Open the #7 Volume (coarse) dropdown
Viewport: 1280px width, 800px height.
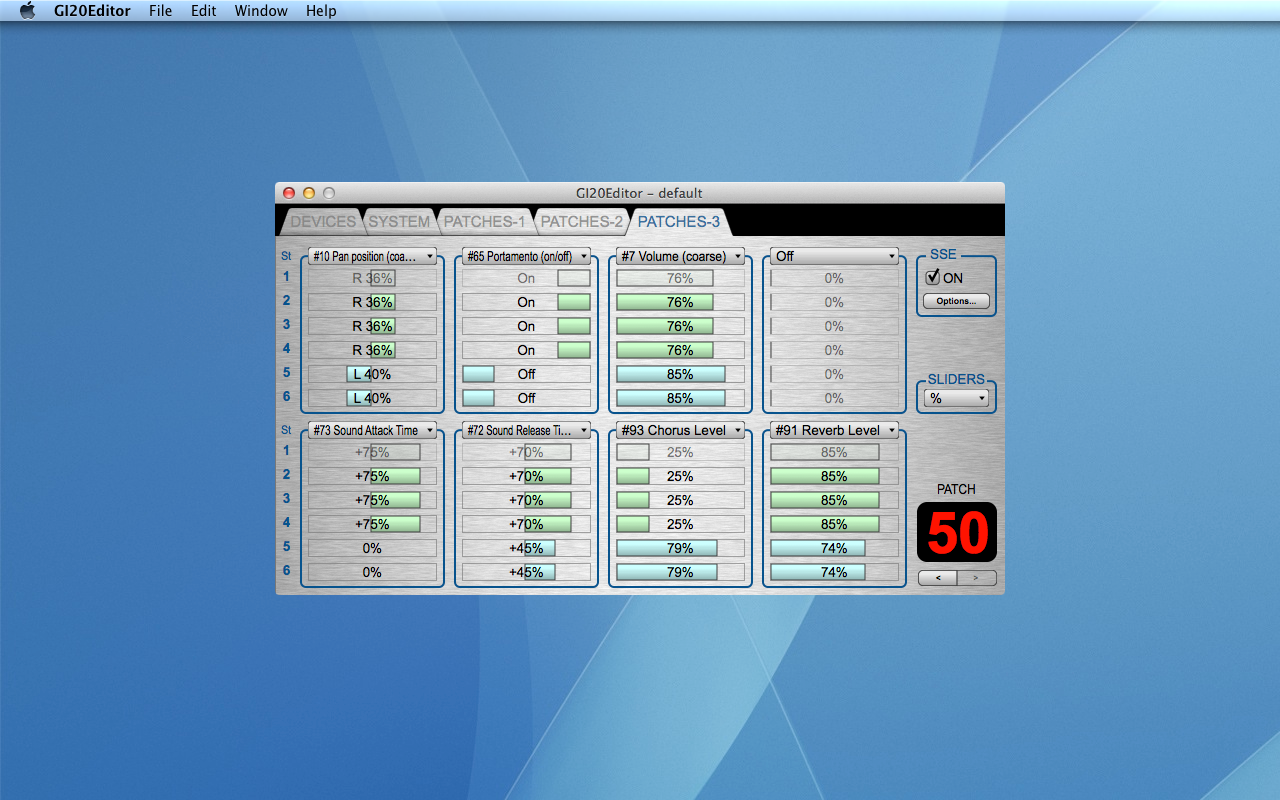pyautogui.click(x=680, y=256)
